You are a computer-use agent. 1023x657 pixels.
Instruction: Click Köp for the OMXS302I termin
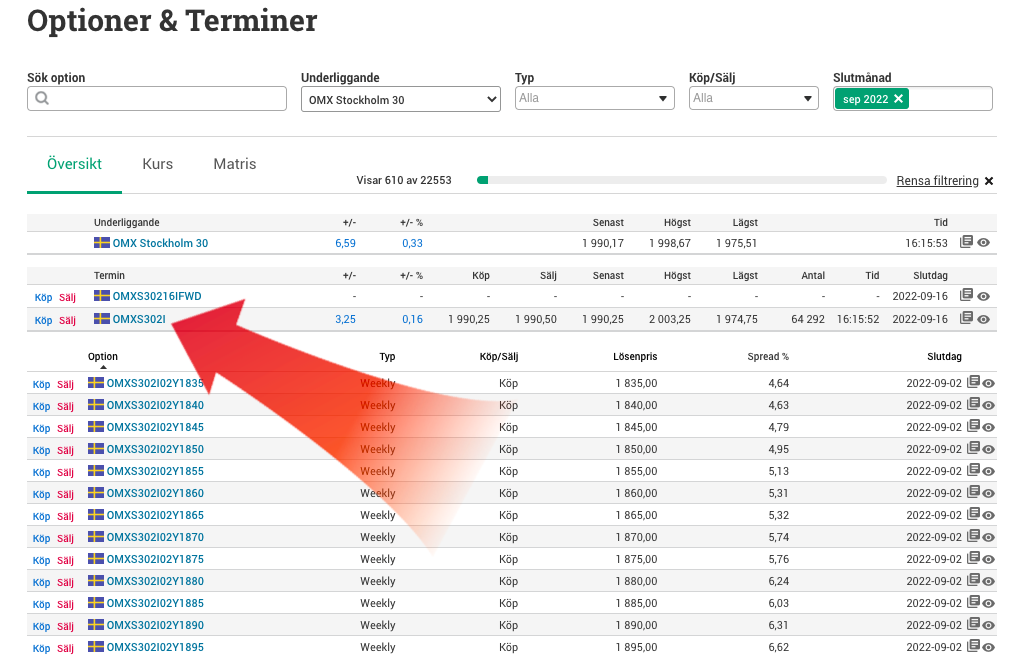pos(43,320)
